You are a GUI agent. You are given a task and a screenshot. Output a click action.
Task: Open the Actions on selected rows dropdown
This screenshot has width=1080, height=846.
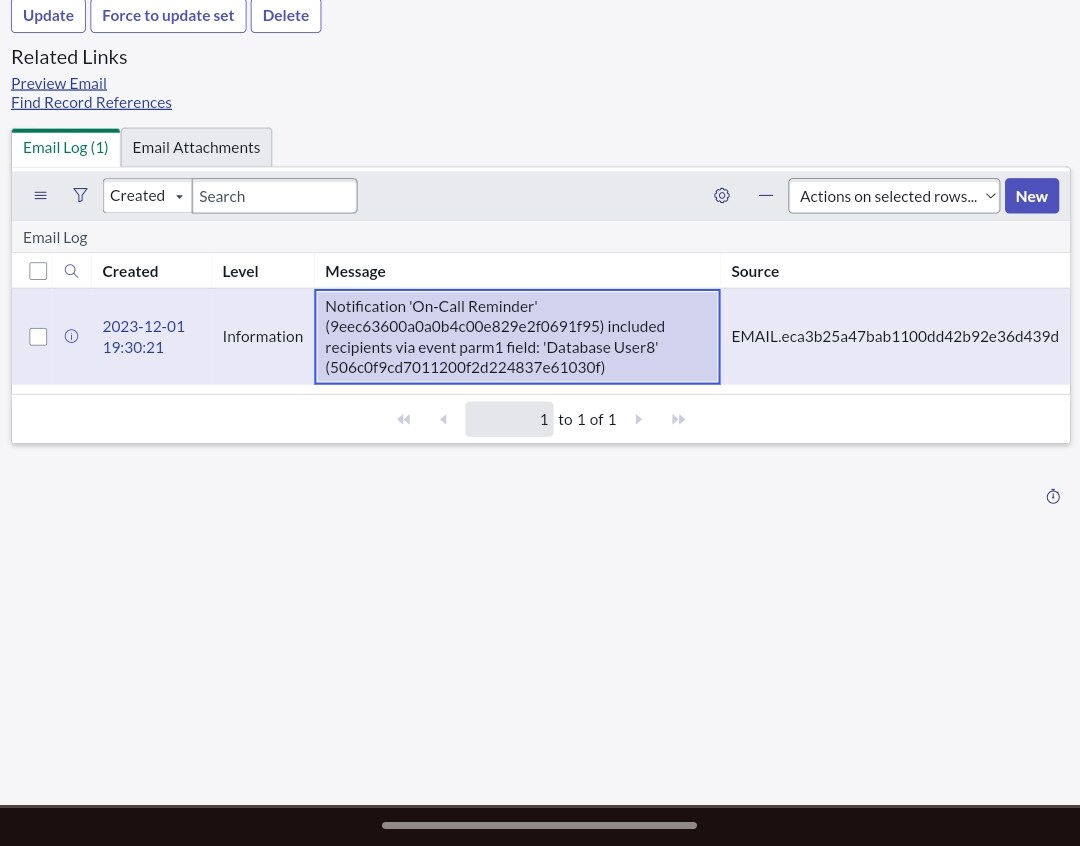coord(893,195)
